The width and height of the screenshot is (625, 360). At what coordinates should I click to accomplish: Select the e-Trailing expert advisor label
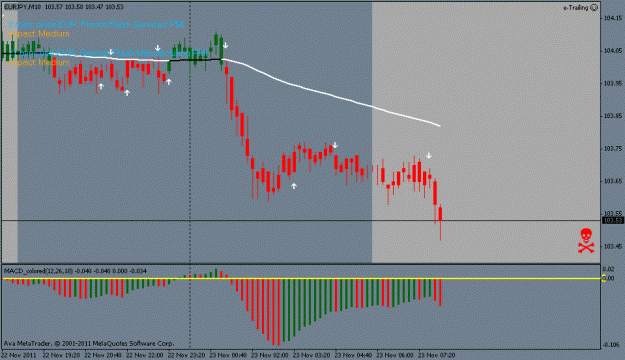click(x=576, y=8)
